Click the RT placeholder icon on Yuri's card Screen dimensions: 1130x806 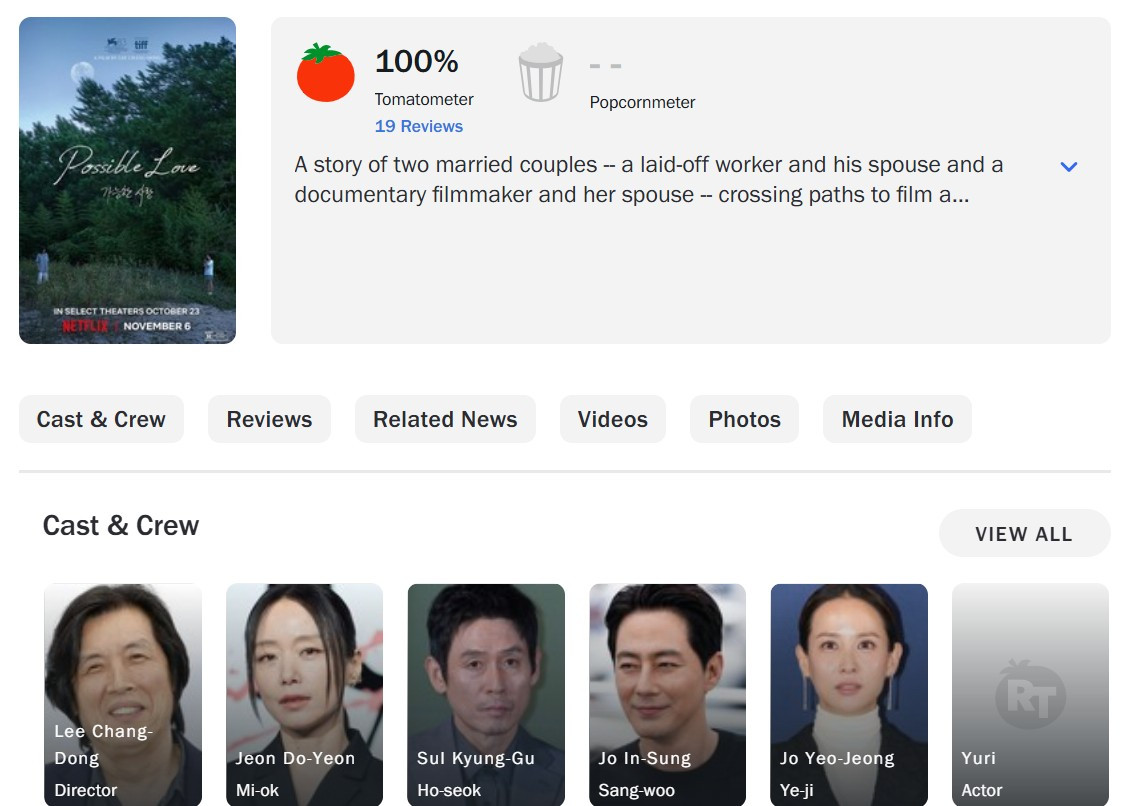(x=1030, y=694)
